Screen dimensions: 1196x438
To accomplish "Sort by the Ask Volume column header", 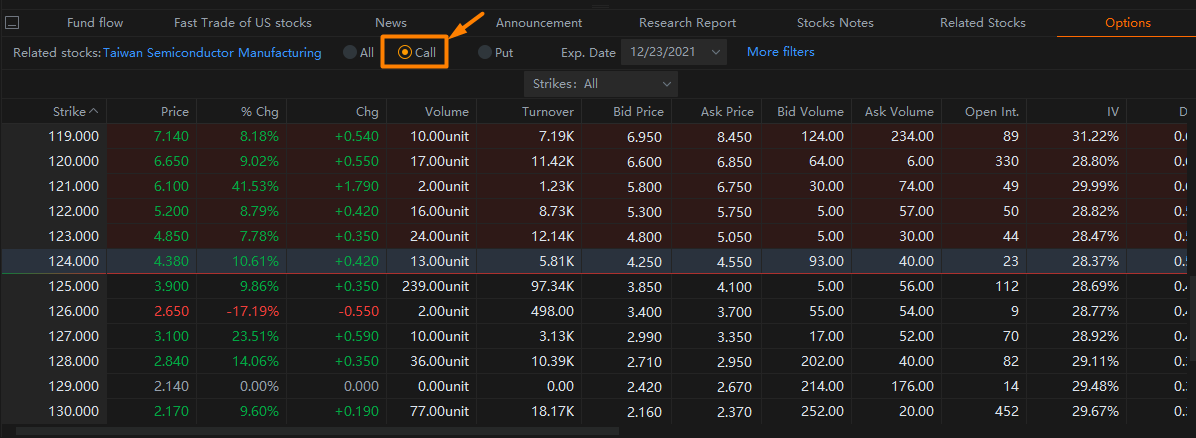I will pyautogui.click(x=899, y=111).
